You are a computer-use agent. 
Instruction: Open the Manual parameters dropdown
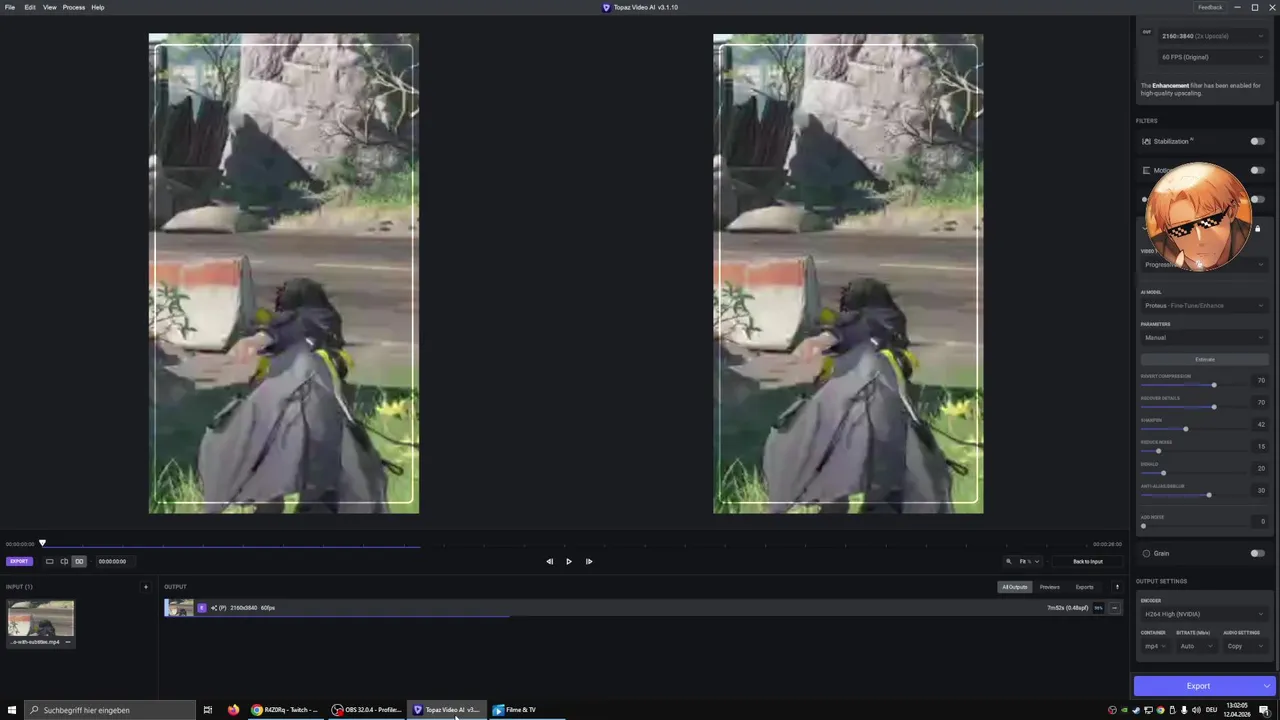pyautogui.click(x=1204, y=337)
